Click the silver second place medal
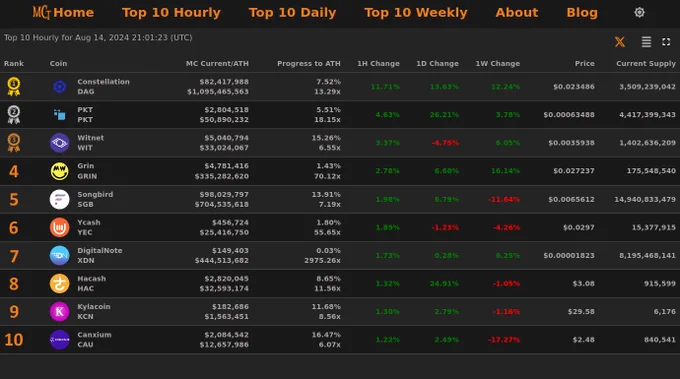 [x=14, y=114]
